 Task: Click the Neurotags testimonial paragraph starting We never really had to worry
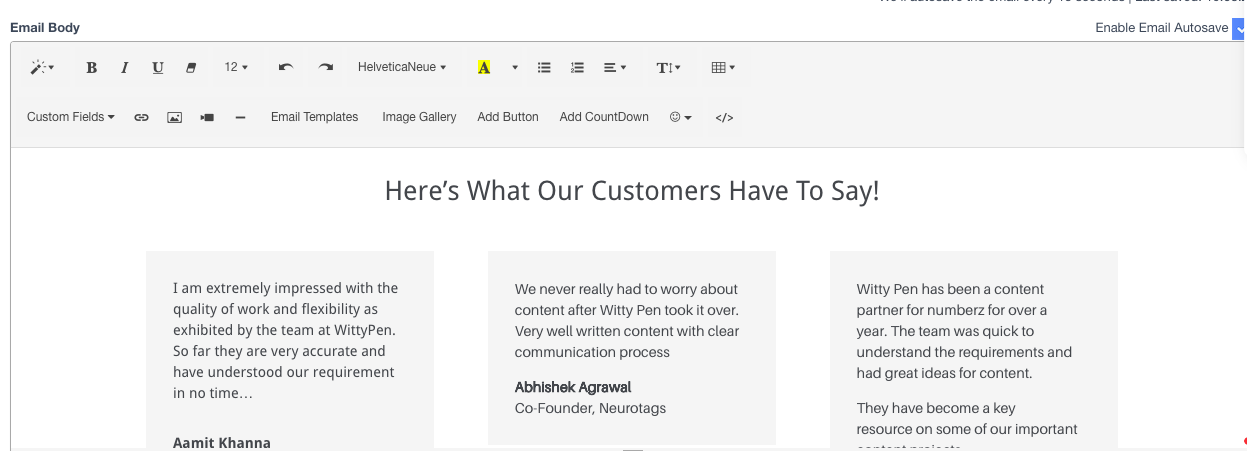point(627,320)
